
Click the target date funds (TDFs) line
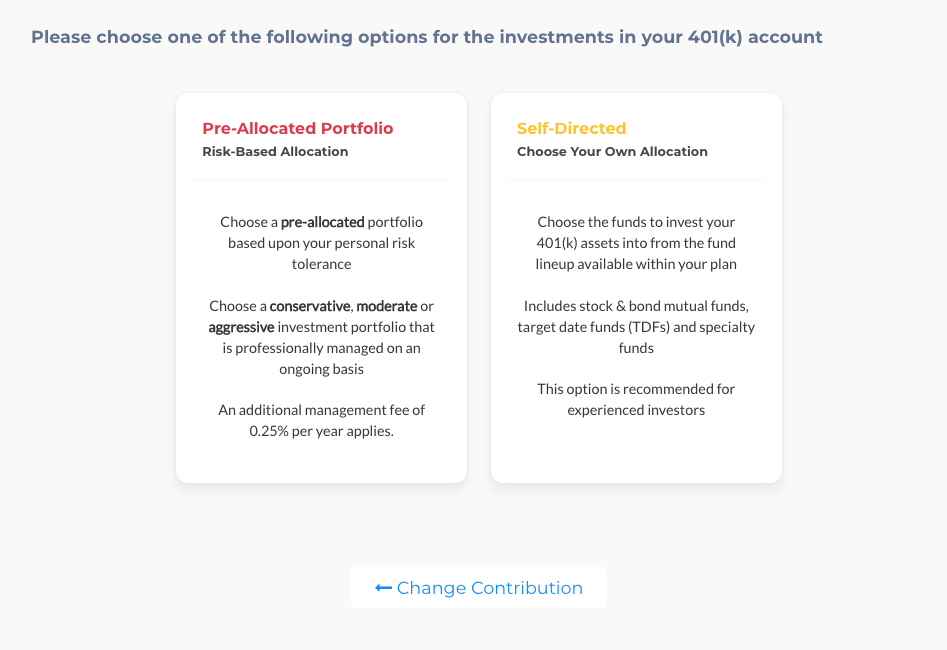tap(636, 327)
